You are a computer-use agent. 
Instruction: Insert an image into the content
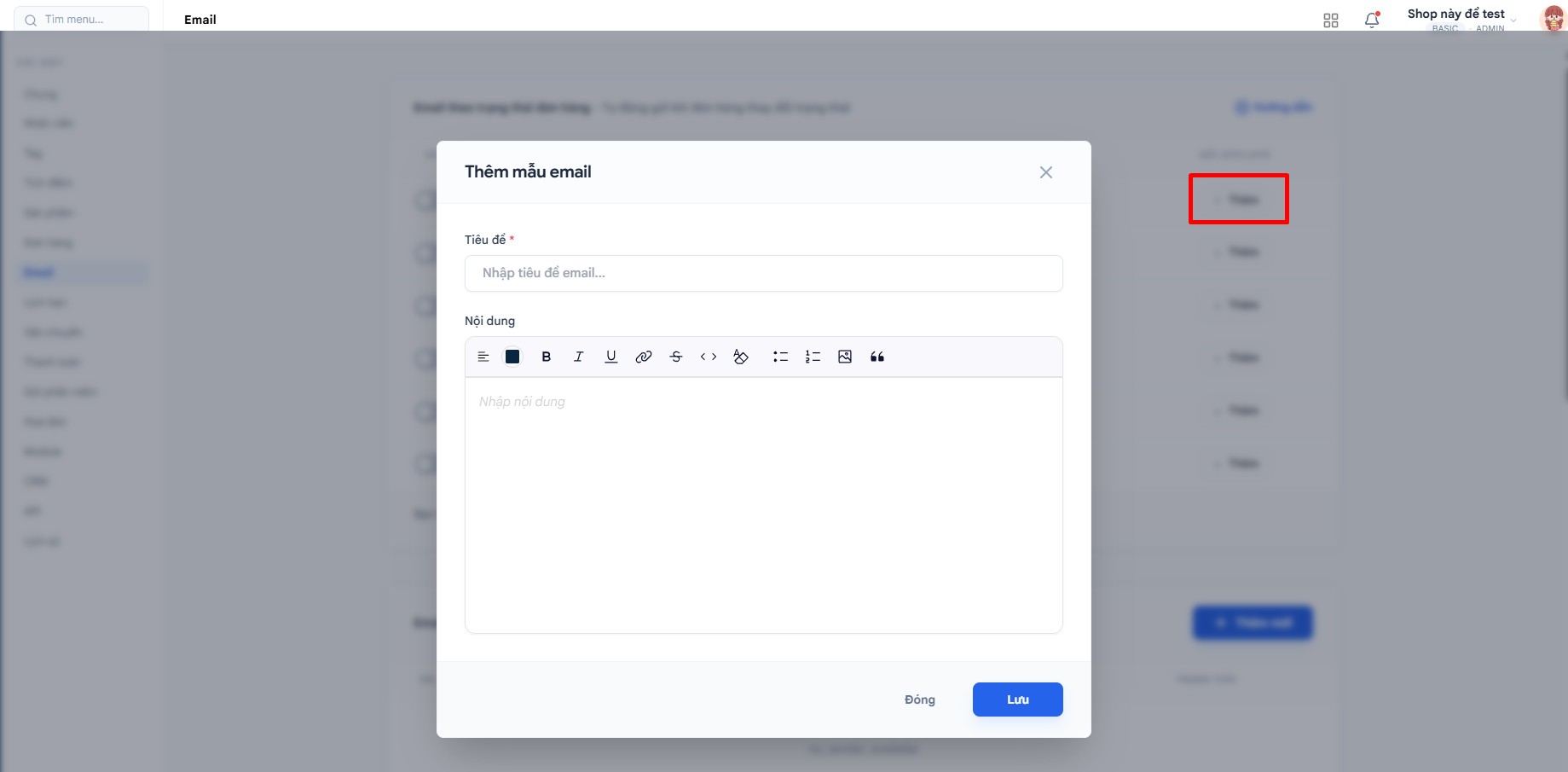click(x=845, y=357)
